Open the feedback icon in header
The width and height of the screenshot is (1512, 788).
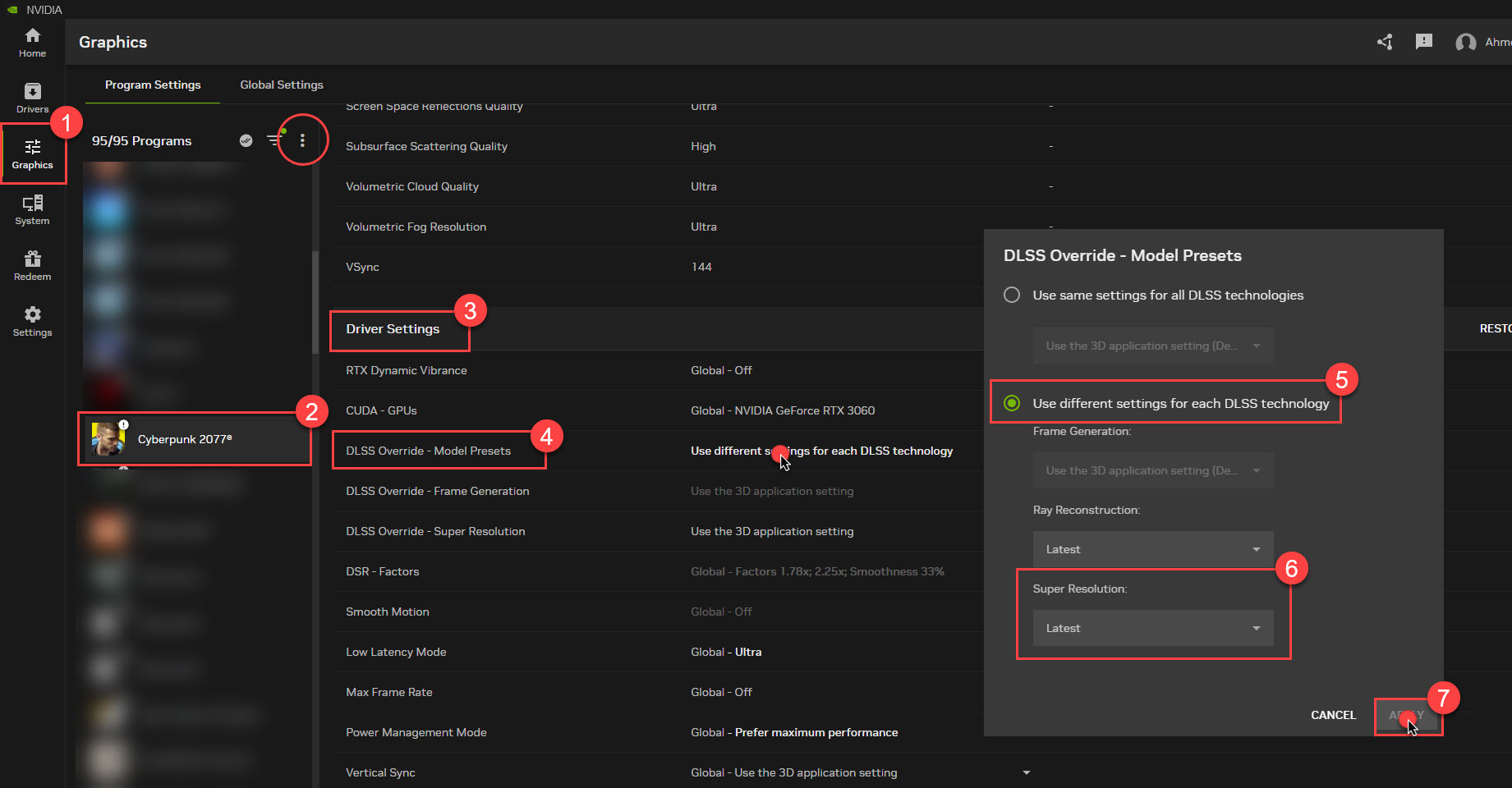pyautogui.click(x=1423, y=42)
